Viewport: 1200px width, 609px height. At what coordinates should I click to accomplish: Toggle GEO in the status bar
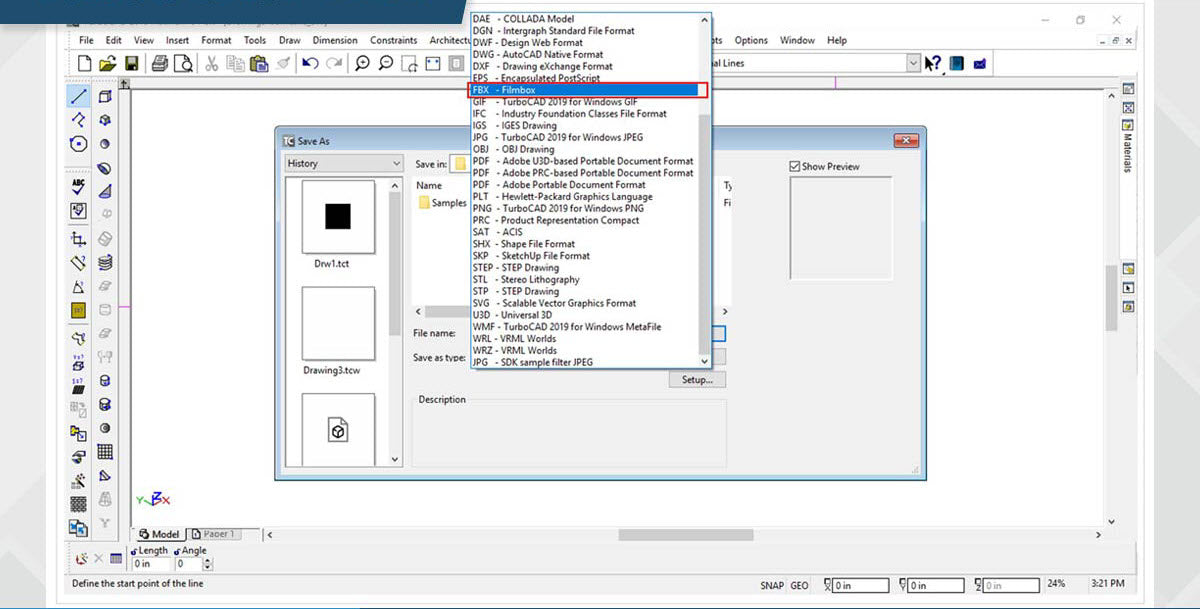(x=799, y=586)
